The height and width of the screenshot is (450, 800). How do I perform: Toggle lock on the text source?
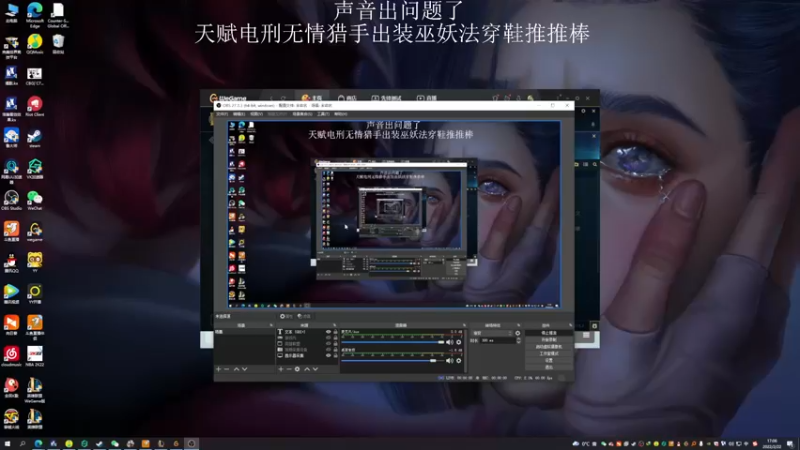tap(336, 332)
